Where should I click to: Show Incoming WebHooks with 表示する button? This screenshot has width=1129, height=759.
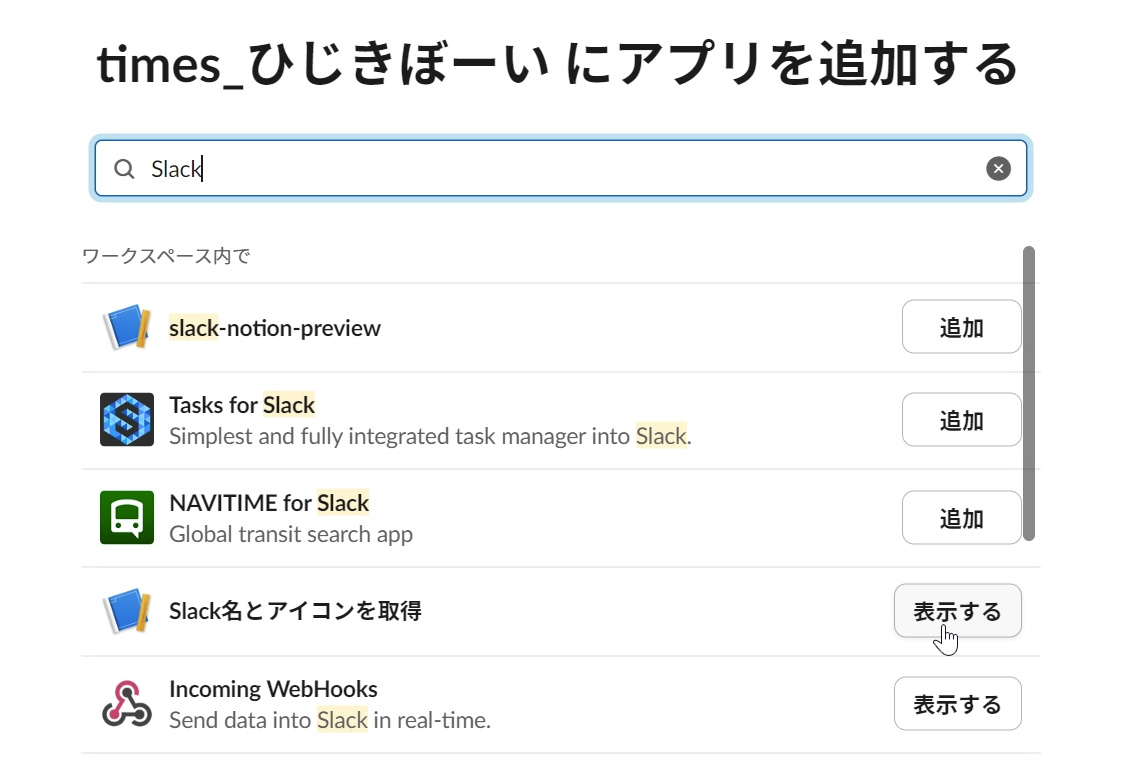957,704
